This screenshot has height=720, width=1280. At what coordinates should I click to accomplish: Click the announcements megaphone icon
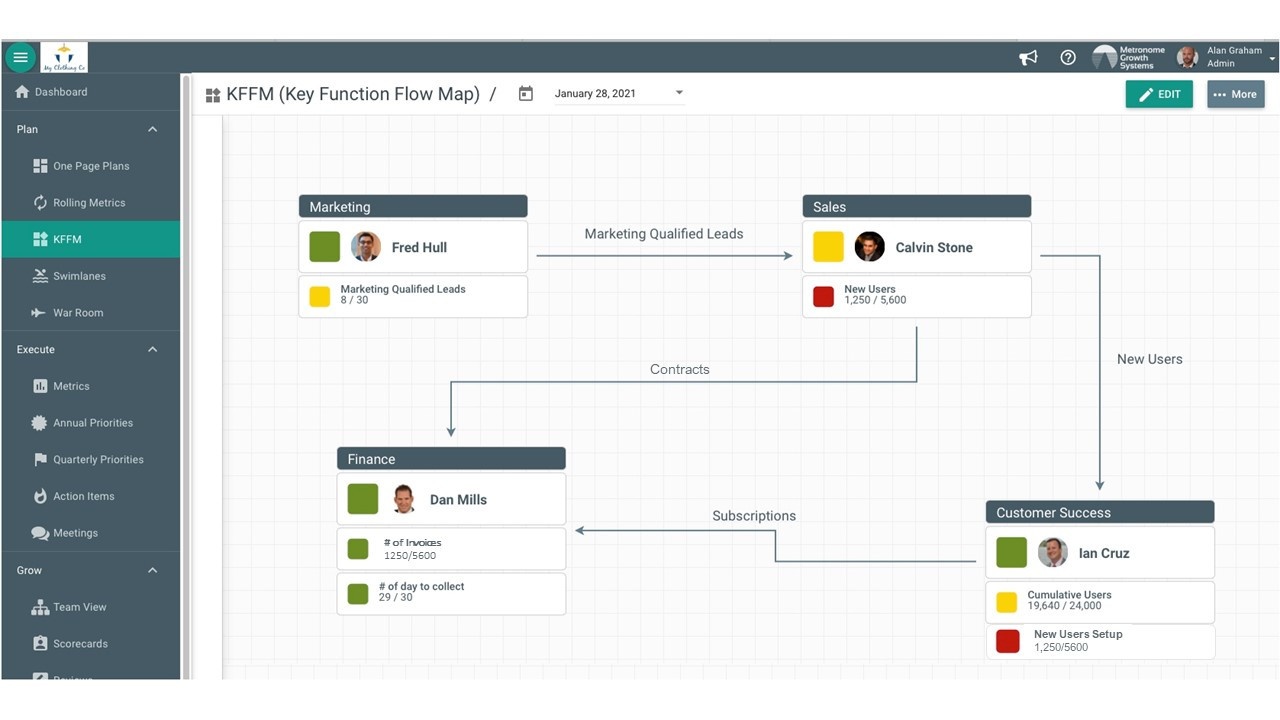(1028, 58)
